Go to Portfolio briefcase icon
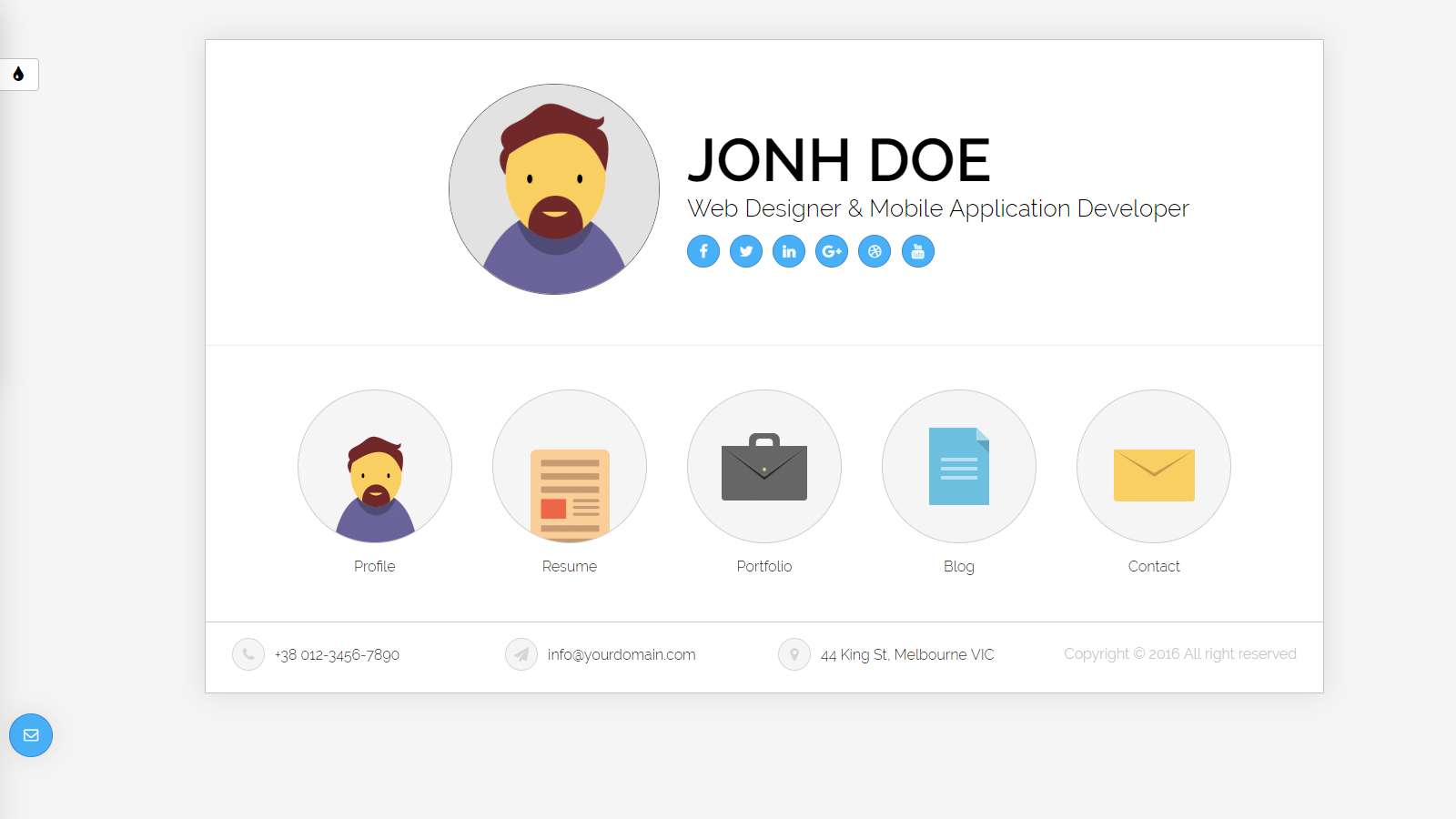 click(x=764, y=467)
